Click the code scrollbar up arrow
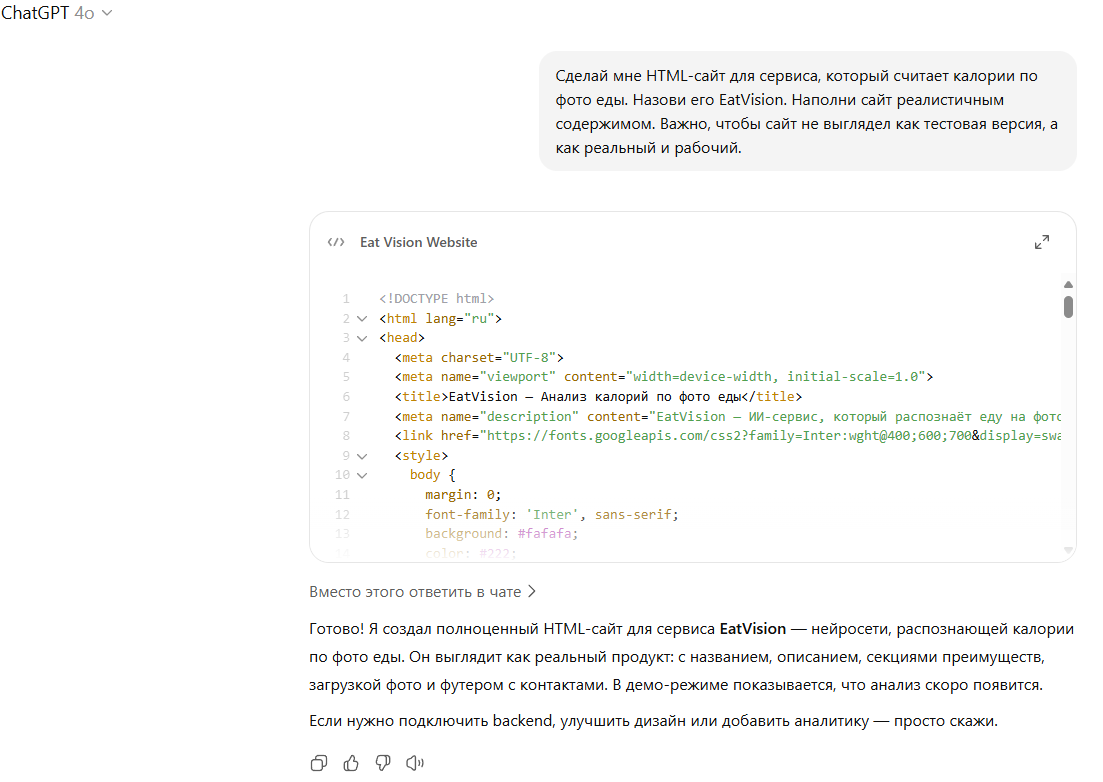Image resolution: width=1103 pixels, height=782 pixels. [1068, 284]
